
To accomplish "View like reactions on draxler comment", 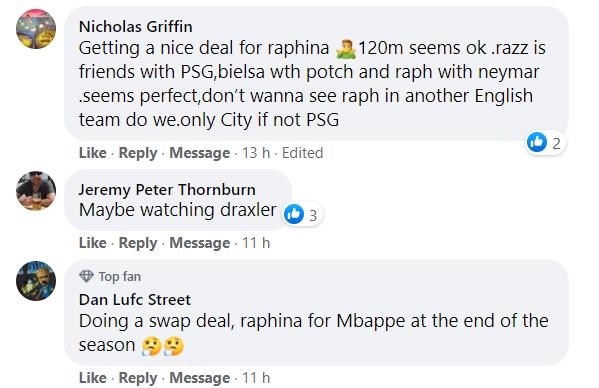I will [303, 215].
